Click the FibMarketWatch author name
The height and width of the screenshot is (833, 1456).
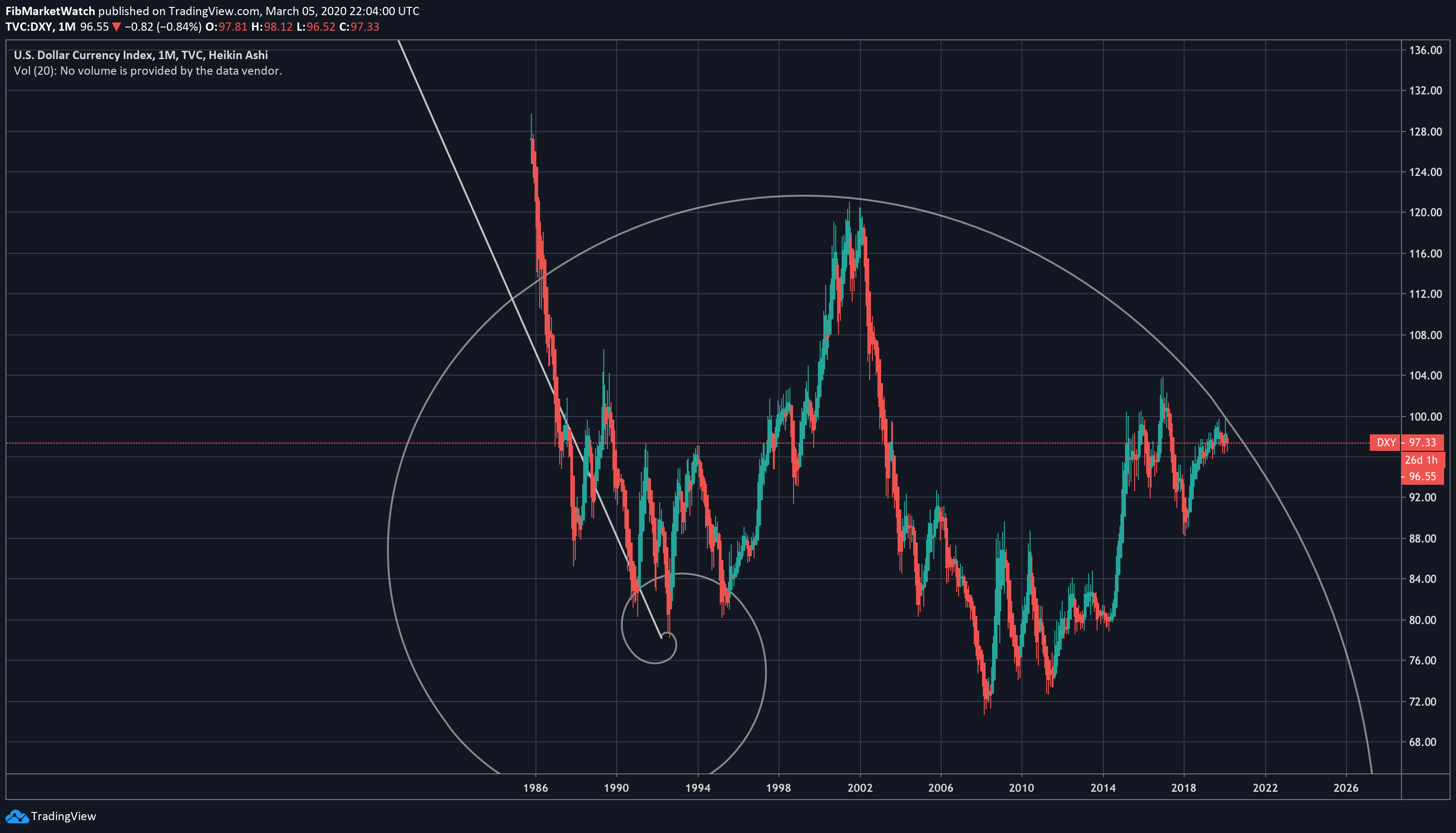tap(50, 11)
